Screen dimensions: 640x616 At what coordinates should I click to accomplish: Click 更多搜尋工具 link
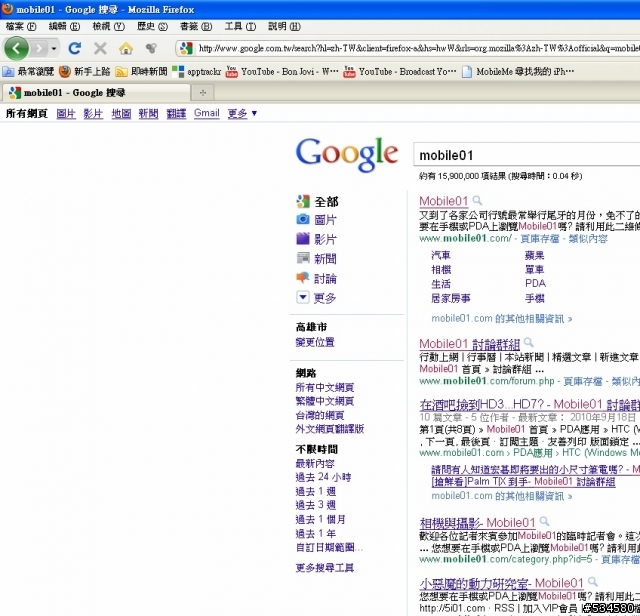(x=325, y=567)
